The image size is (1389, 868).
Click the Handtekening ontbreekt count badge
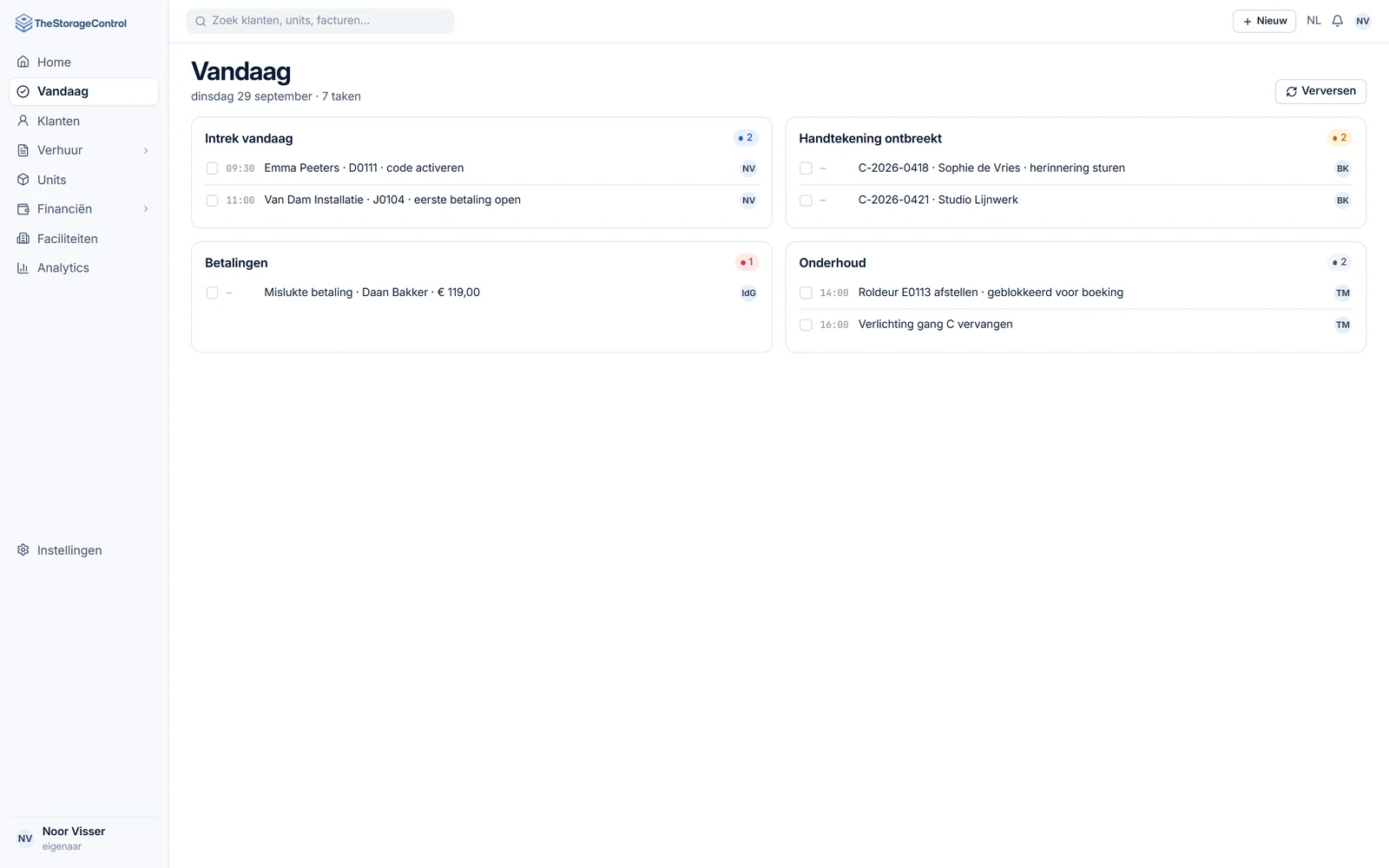(x=1340, y=138)
